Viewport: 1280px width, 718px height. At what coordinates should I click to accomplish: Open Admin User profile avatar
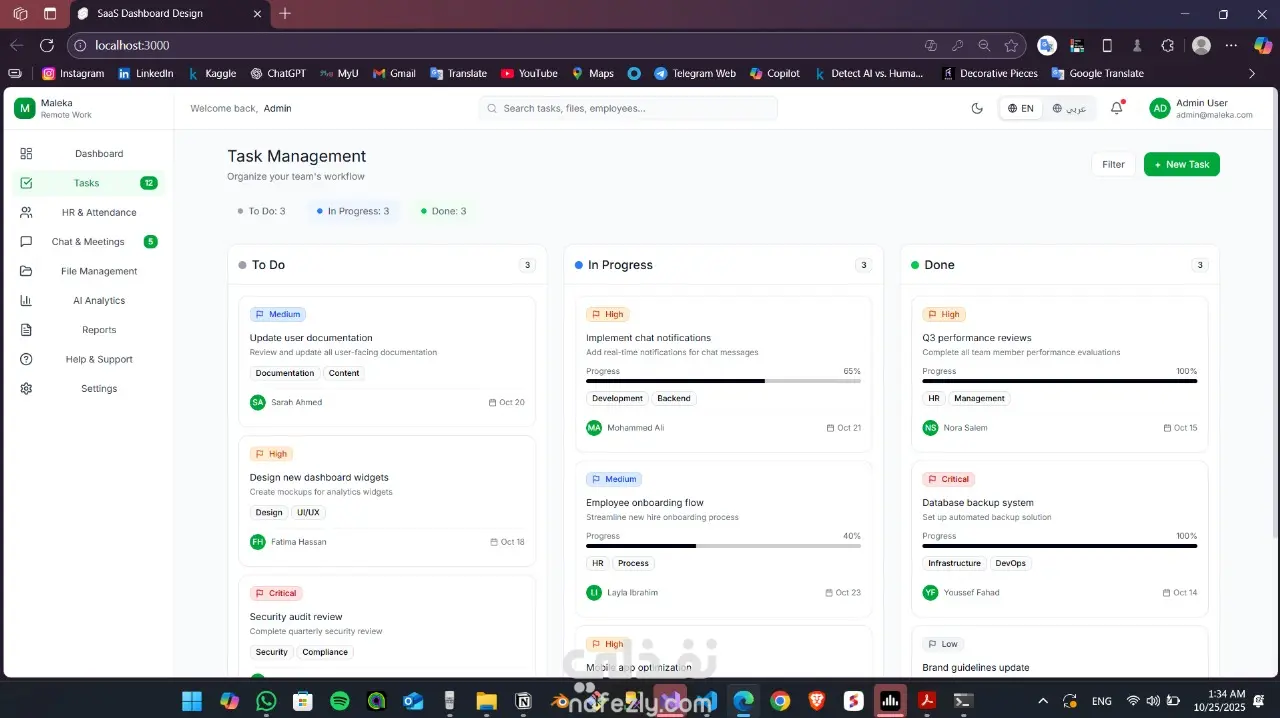(1160, 108)
